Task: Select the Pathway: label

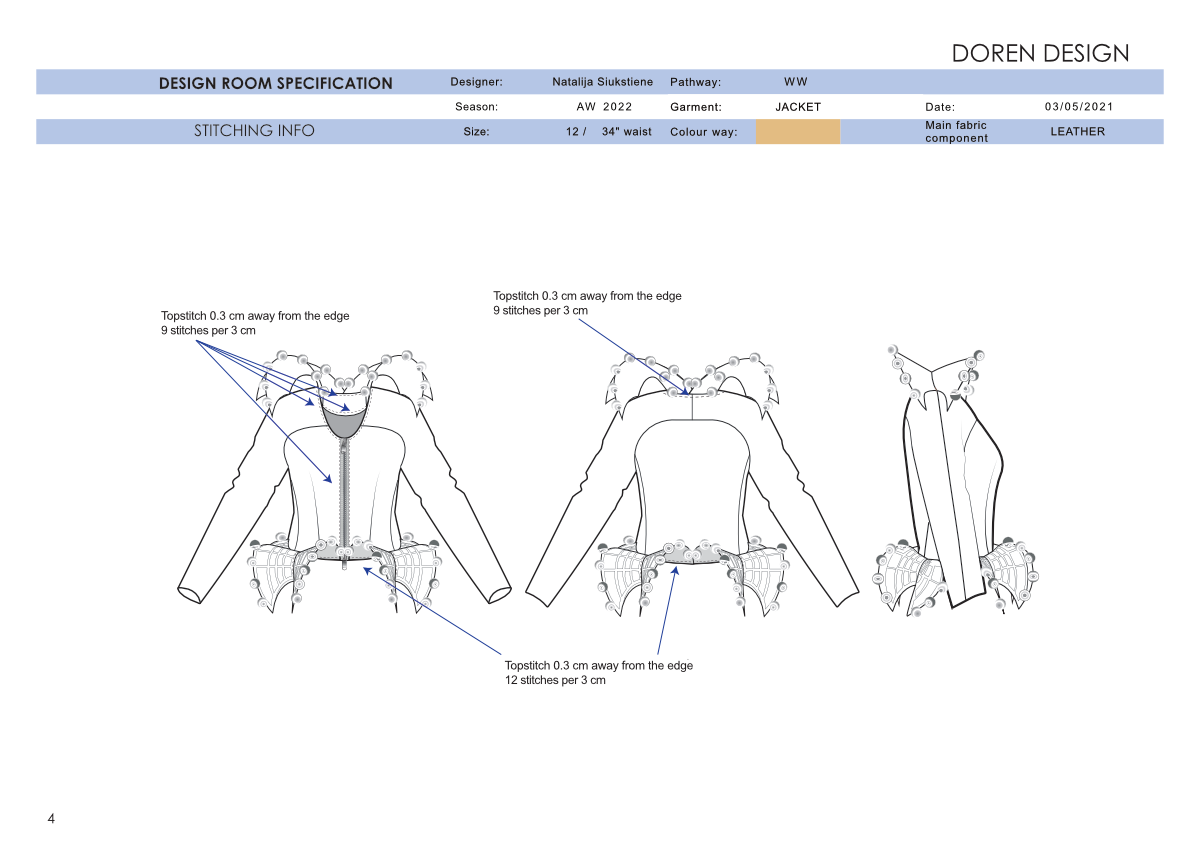Action: point(695,82)
